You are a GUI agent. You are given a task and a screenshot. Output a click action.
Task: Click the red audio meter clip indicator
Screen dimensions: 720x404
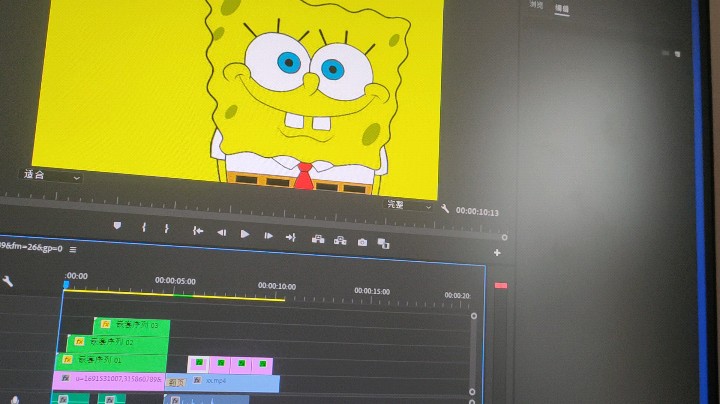501,286
